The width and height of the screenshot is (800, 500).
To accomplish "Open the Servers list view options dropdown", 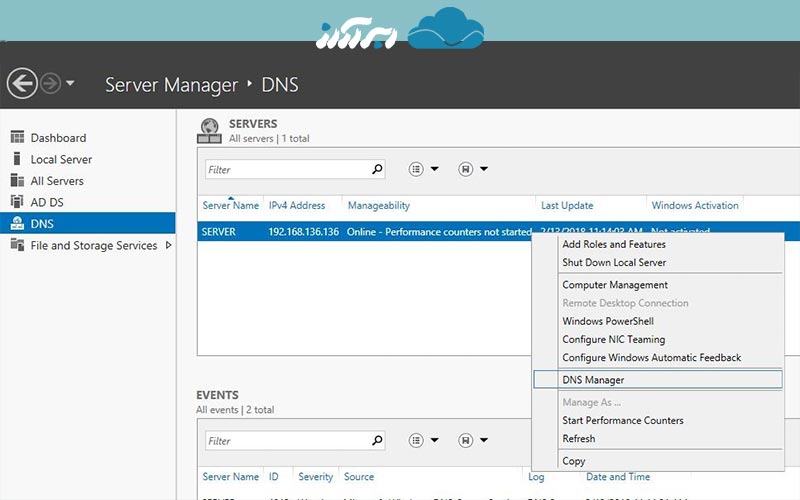I will (424, 170).
